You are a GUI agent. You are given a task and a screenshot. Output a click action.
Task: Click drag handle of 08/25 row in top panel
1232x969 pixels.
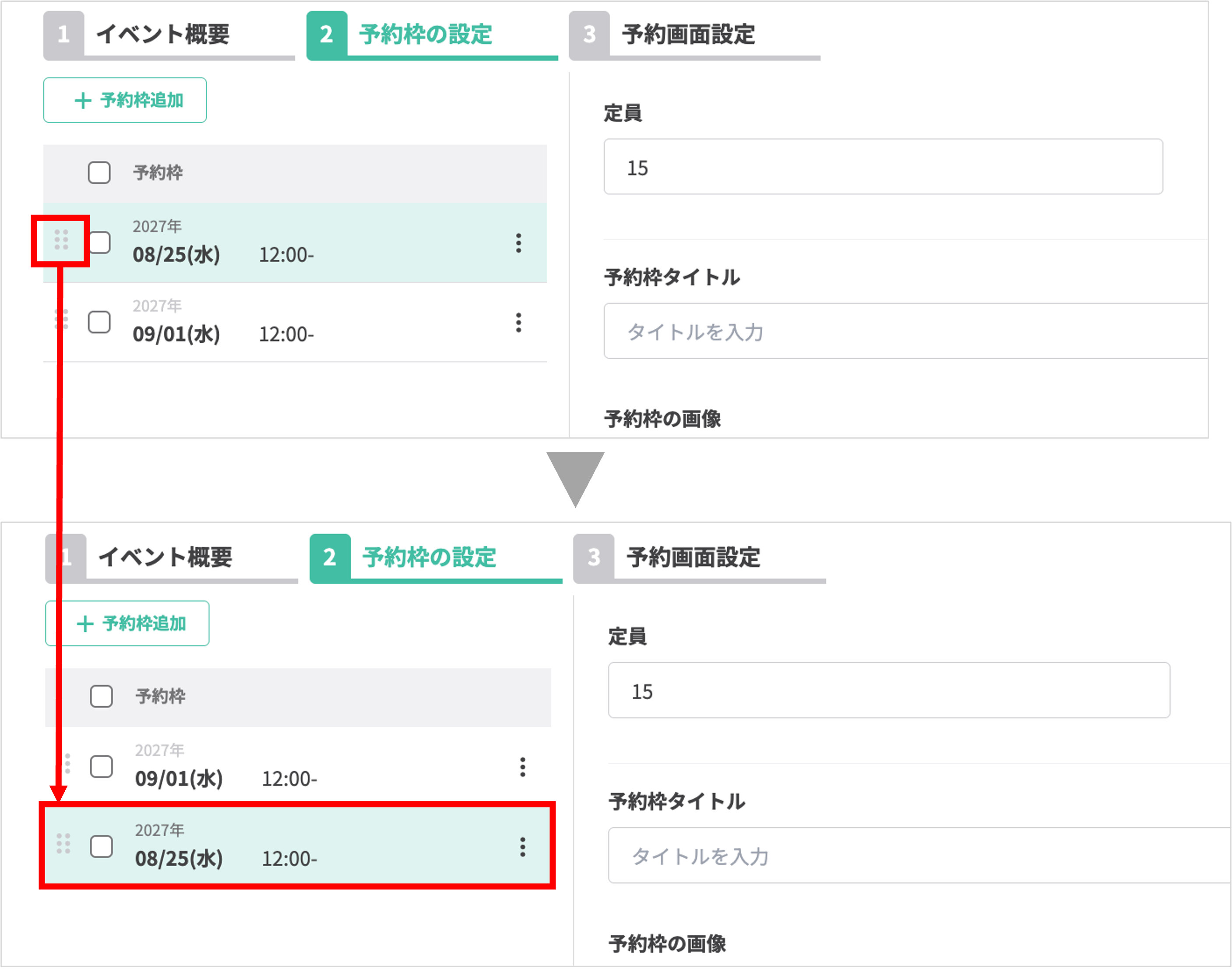pos(61,240)
